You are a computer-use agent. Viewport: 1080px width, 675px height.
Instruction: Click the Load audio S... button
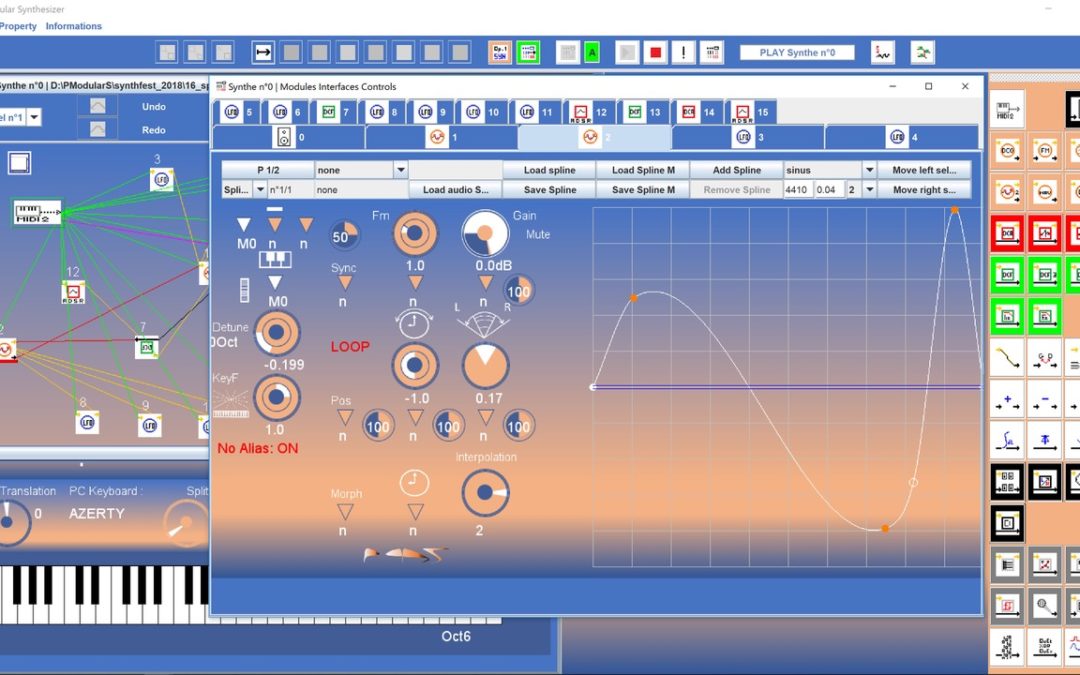[455, 189]
